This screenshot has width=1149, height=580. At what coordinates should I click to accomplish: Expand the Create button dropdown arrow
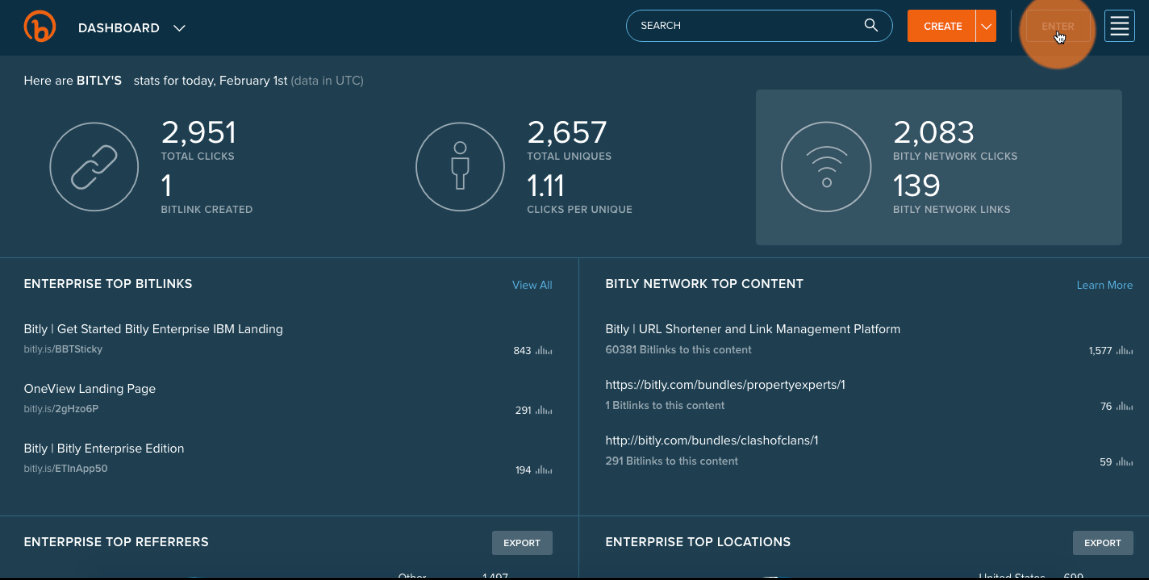pyautogui.click(x=986, y=26)
